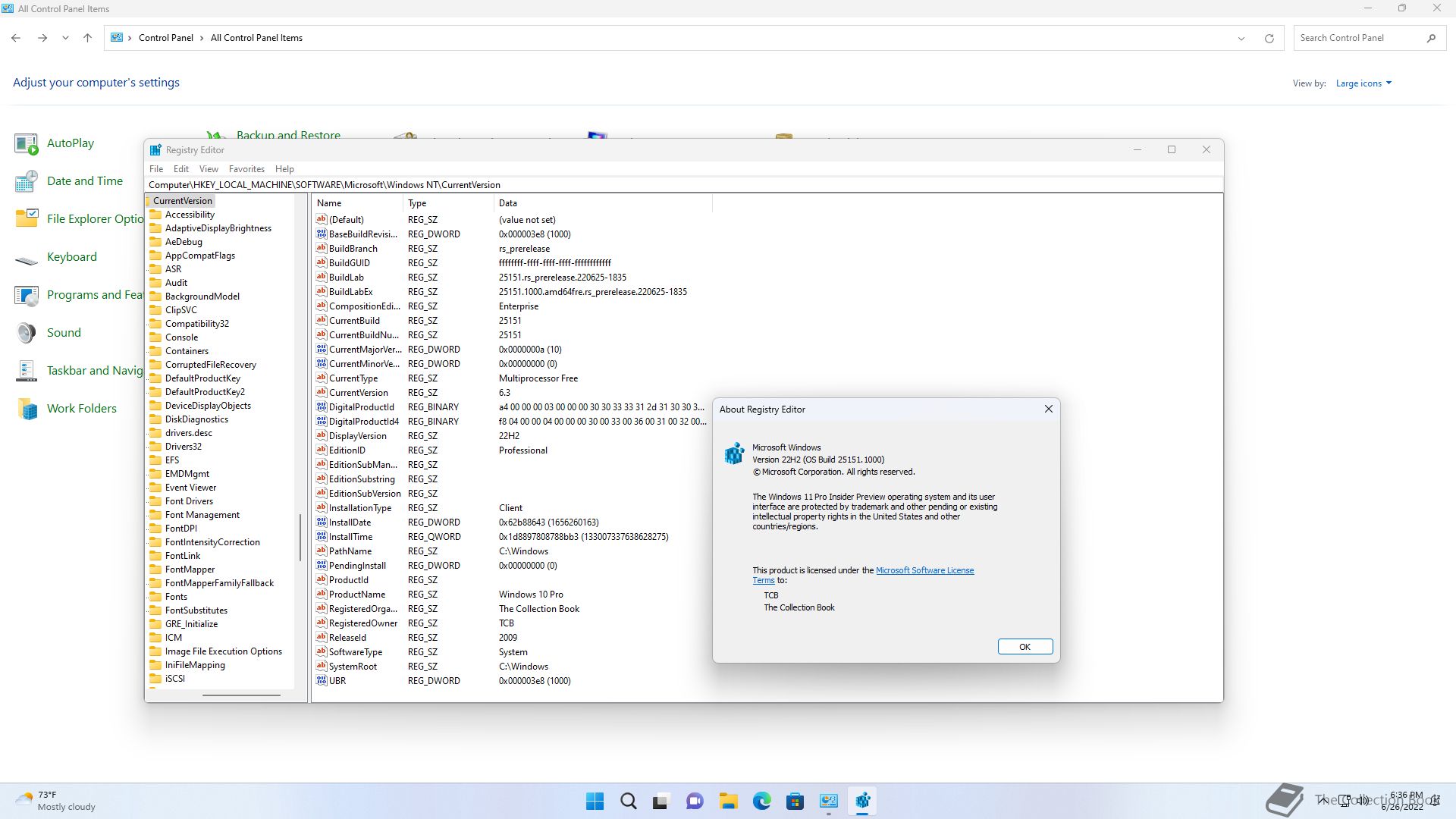Open the File menu in Registry Editor
The width and height of the screenshot is (1456, 819).
click(x=156, y=169)
